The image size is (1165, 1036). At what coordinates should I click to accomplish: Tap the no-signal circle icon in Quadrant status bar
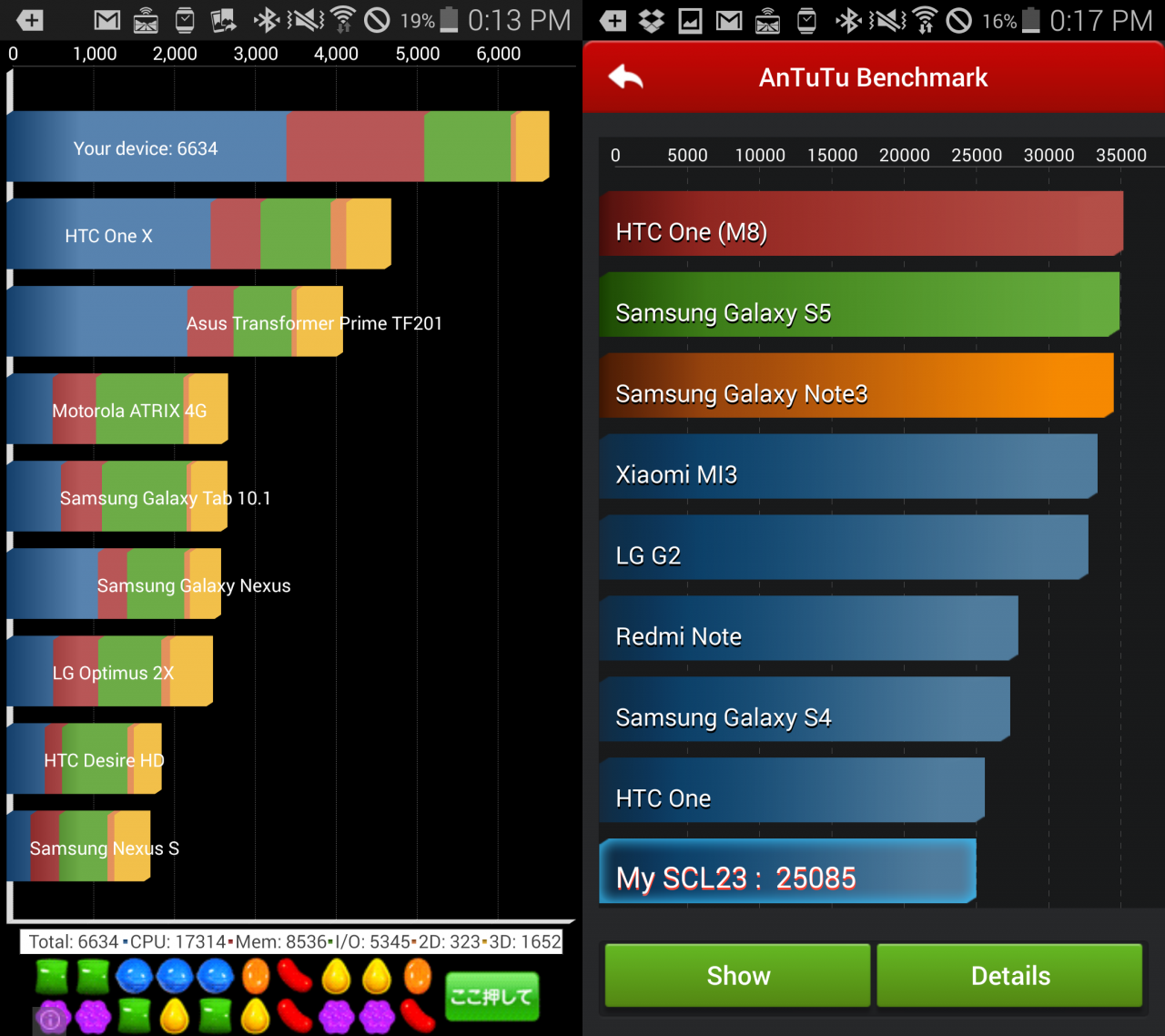[377, 20]
